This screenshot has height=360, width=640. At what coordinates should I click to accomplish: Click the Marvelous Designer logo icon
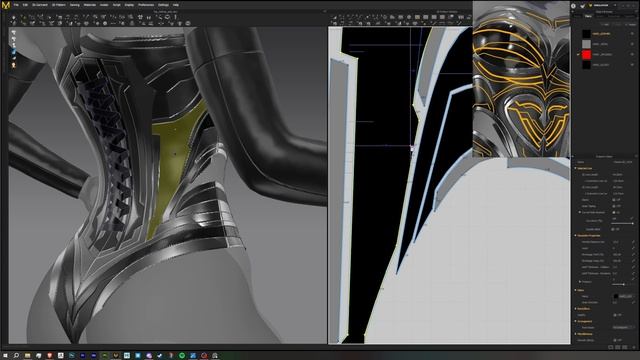point(5,5)
